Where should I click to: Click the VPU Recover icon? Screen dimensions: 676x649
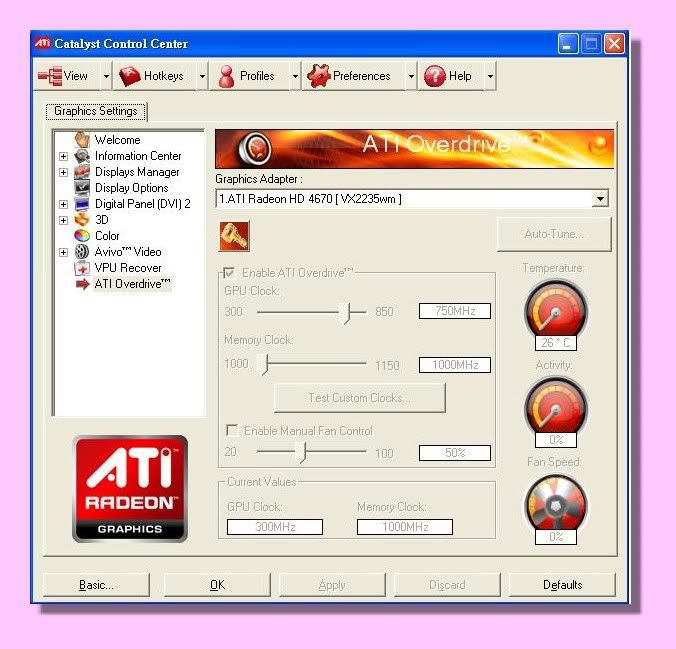[x=82, y=268]
